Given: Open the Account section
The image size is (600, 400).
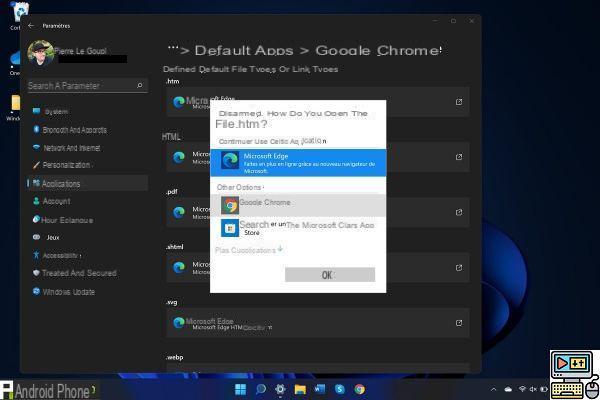Looking at the screenshot, I should tap(88, 201).
